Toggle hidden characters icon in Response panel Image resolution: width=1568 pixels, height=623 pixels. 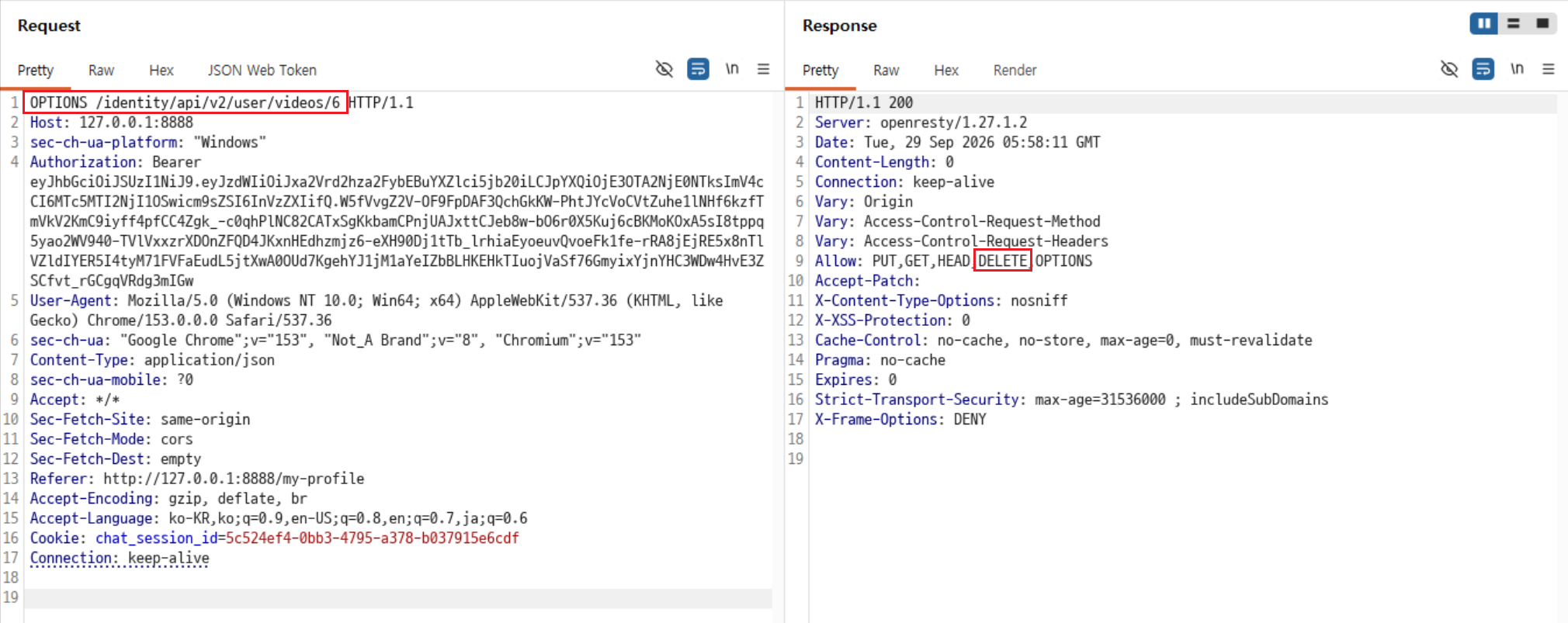click(1448, 69)
